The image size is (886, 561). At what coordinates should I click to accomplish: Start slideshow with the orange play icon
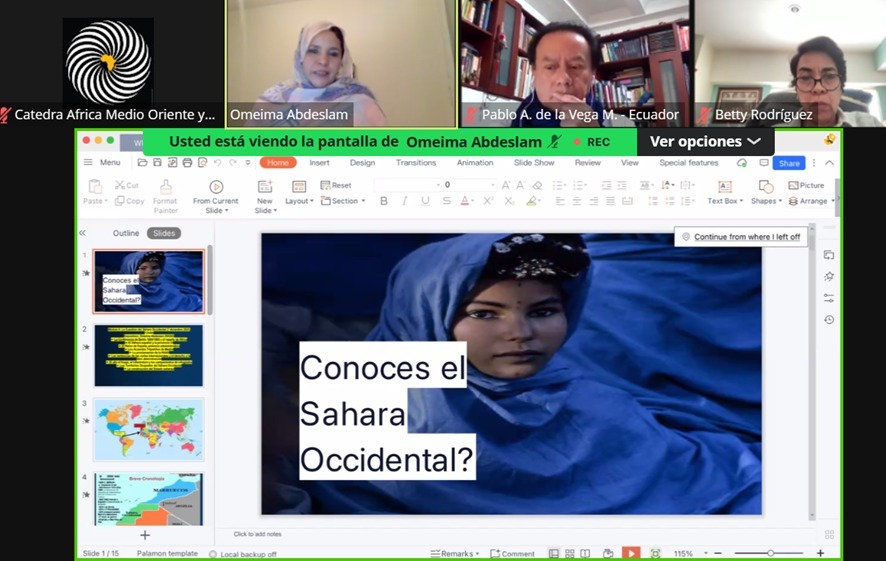point(631,553)
